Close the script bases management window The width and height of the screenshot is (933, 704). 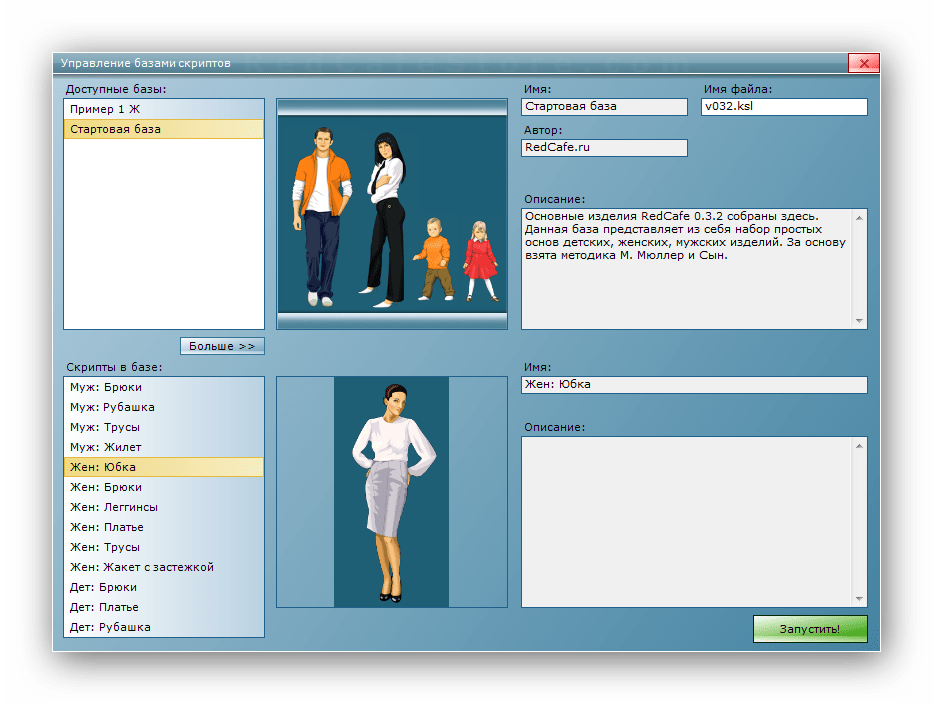(x=863, y=63)
